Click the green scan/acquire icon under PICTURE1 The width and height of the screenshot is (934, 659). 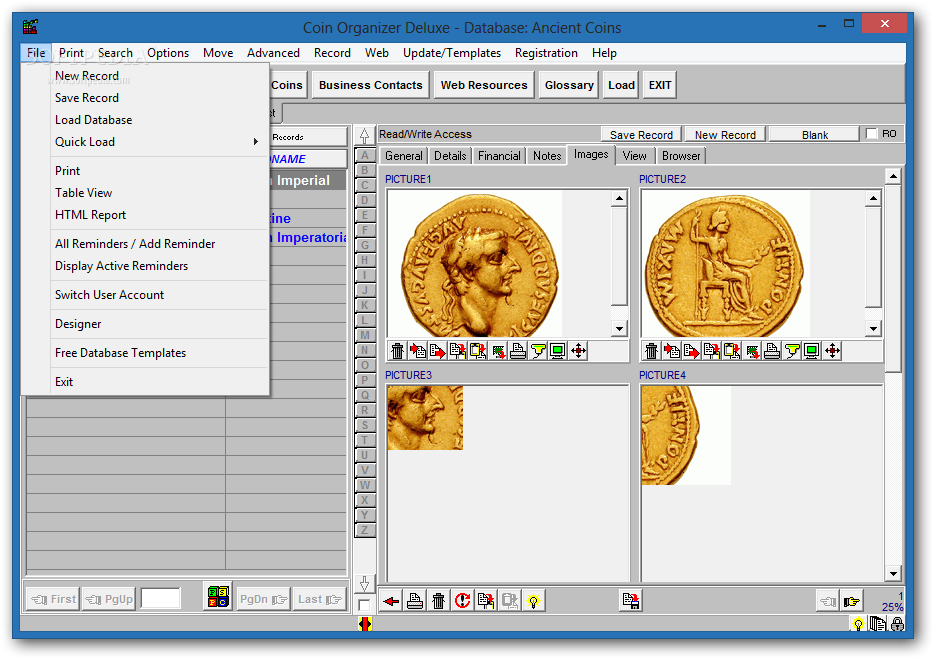(498, 351)
